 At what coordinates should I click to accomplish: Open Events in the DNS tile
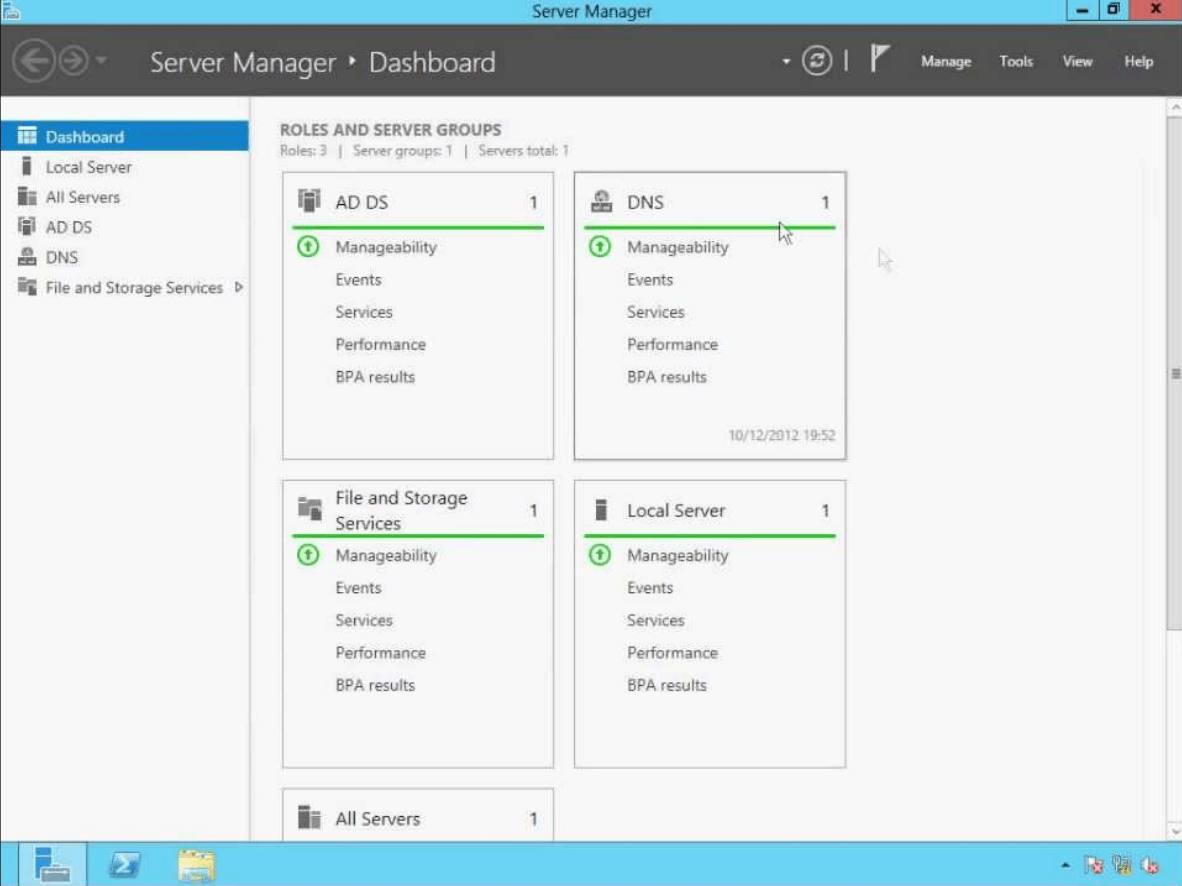click(650, 280)
